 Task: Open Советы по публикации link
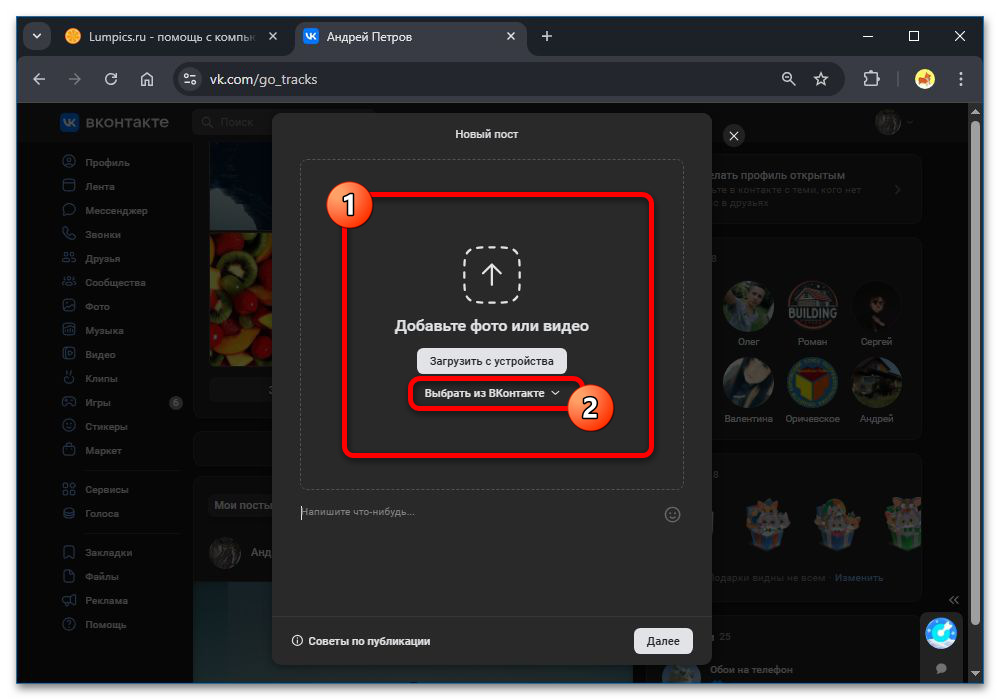pyautogui.click(x=362, y=641)
